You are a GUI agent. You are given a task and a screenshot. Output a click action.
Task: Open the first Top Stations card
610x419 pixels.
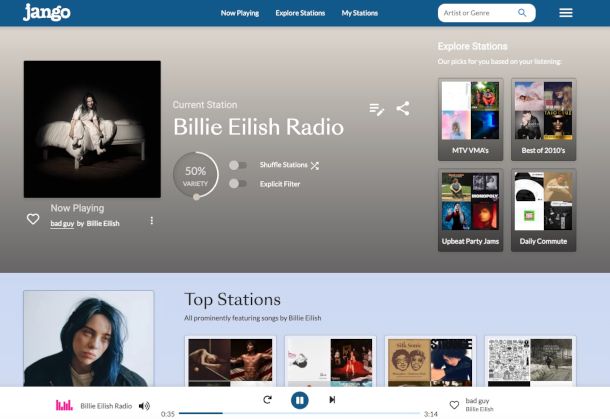230,361
